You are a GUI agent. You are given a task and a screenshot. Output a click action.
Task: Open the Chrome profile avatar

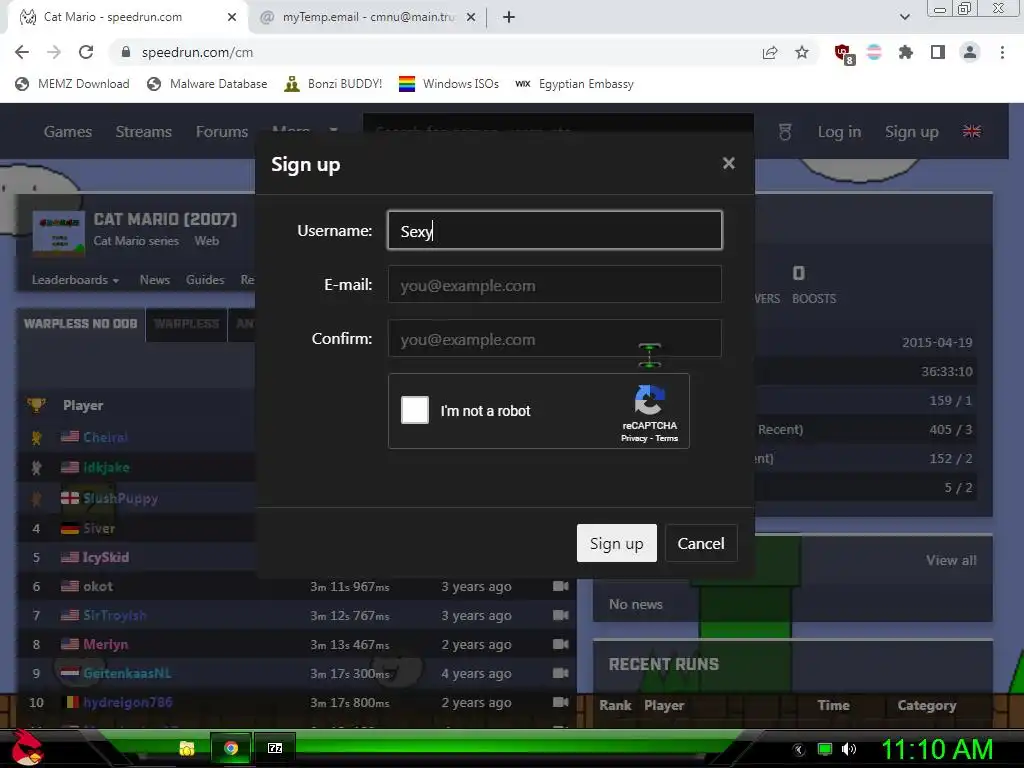(970, 52)
